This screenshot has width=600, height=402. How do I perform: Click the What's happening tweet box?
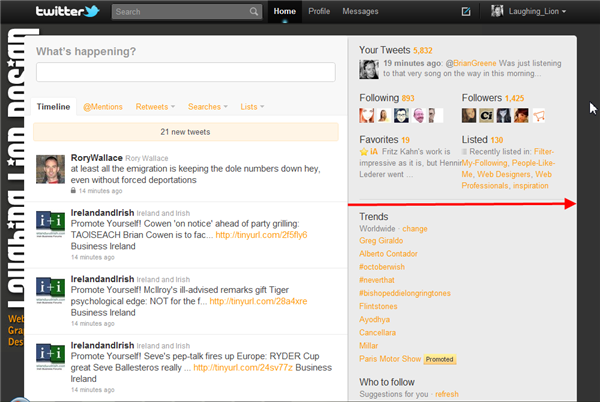click(x=185, y=72)
